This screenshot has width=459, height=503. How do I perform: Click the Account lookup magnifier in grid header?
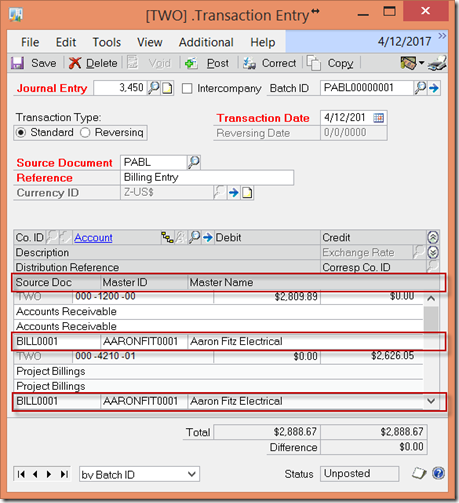tap(194, 237)
